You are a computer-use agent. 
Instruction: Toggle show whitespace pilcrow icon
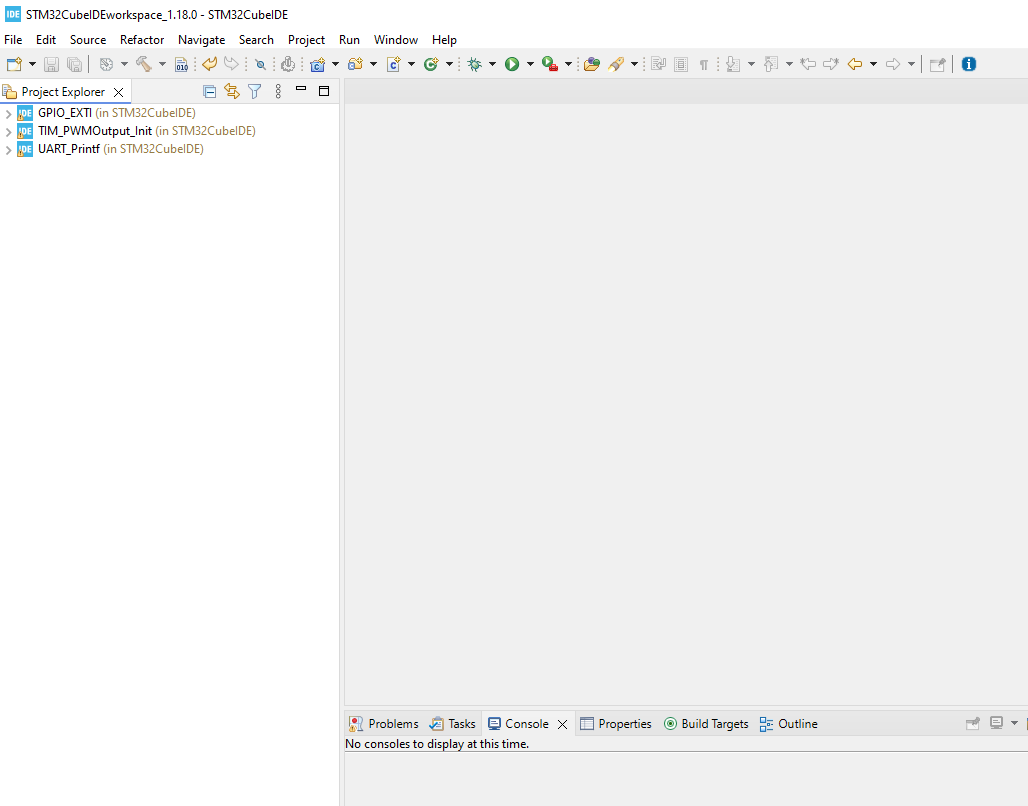click(x=703, y=64)
